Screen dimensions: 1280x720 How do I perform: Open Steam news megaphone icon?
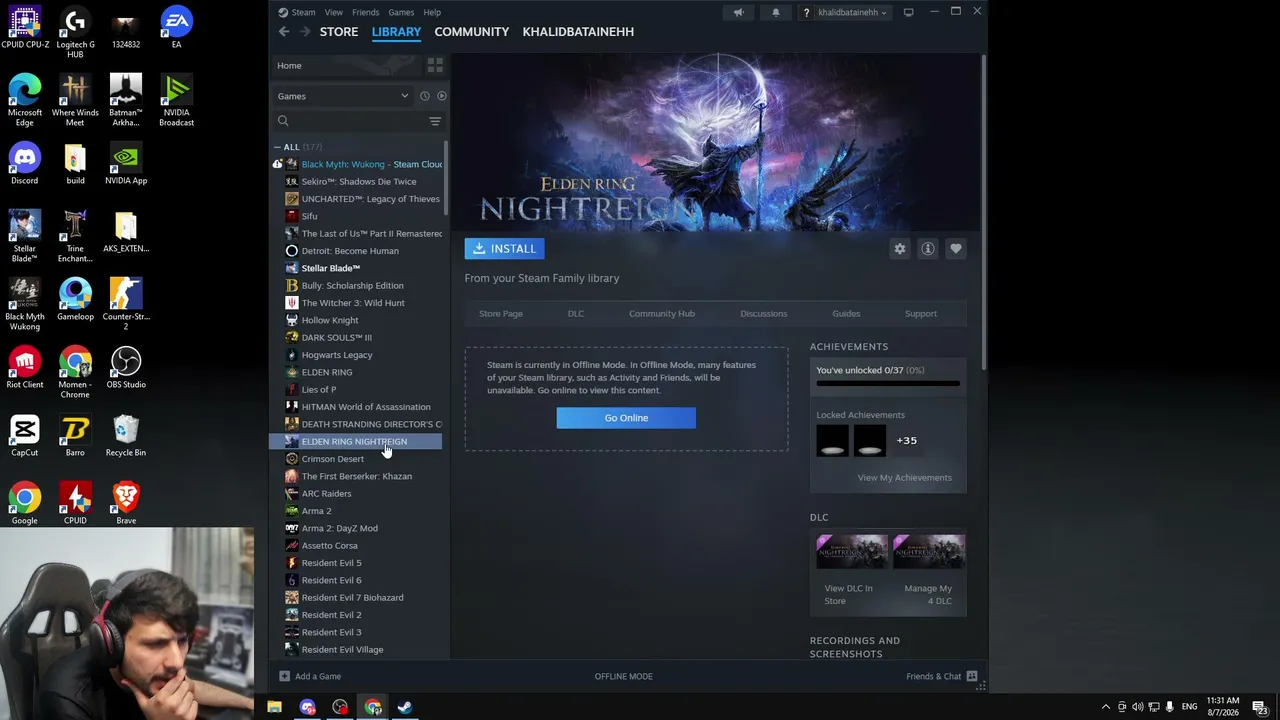(739, 12)
